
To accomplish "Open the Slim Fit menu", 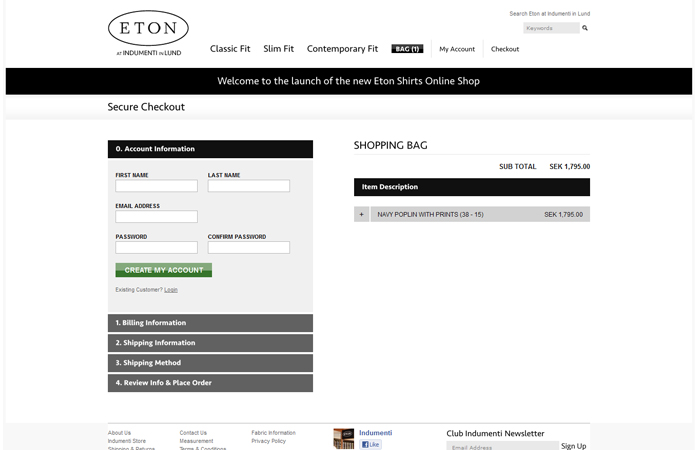I will (x=279, y=49).
